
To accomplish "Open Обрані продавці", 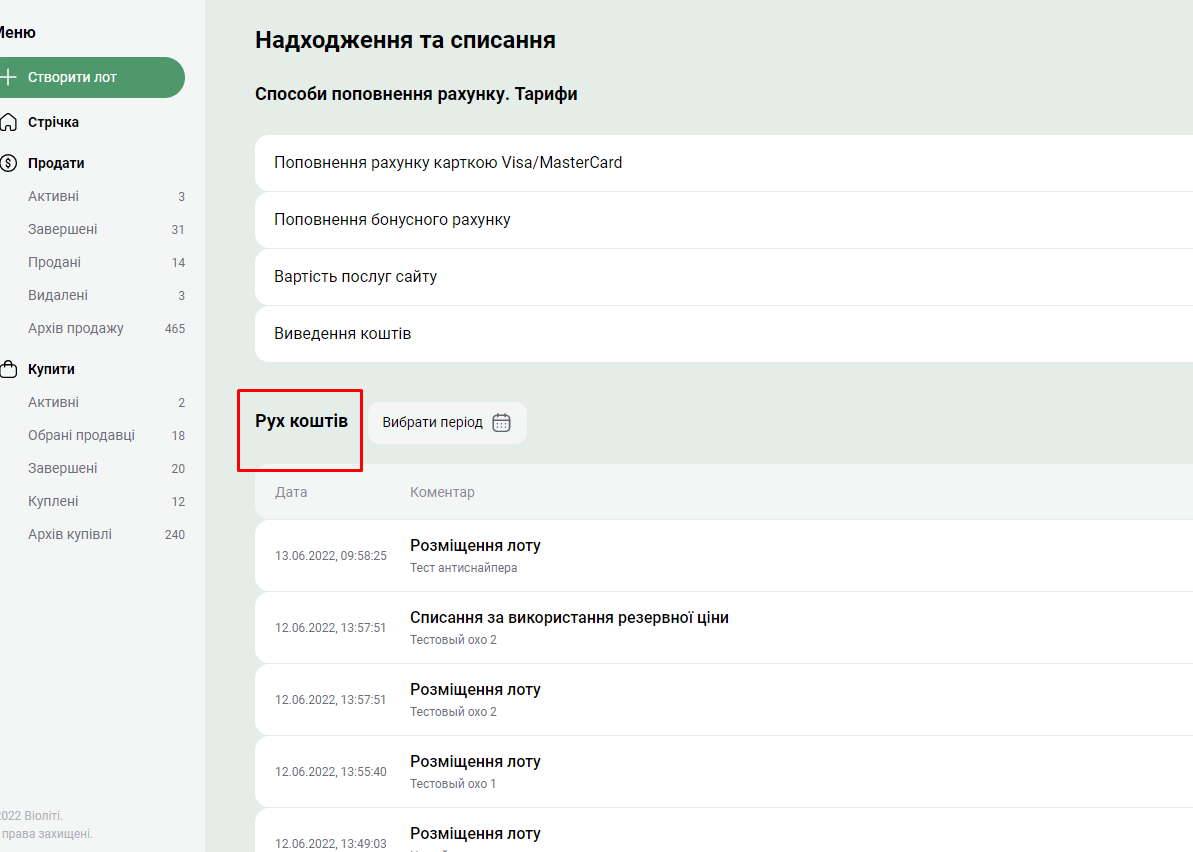I will click(81, 435).
